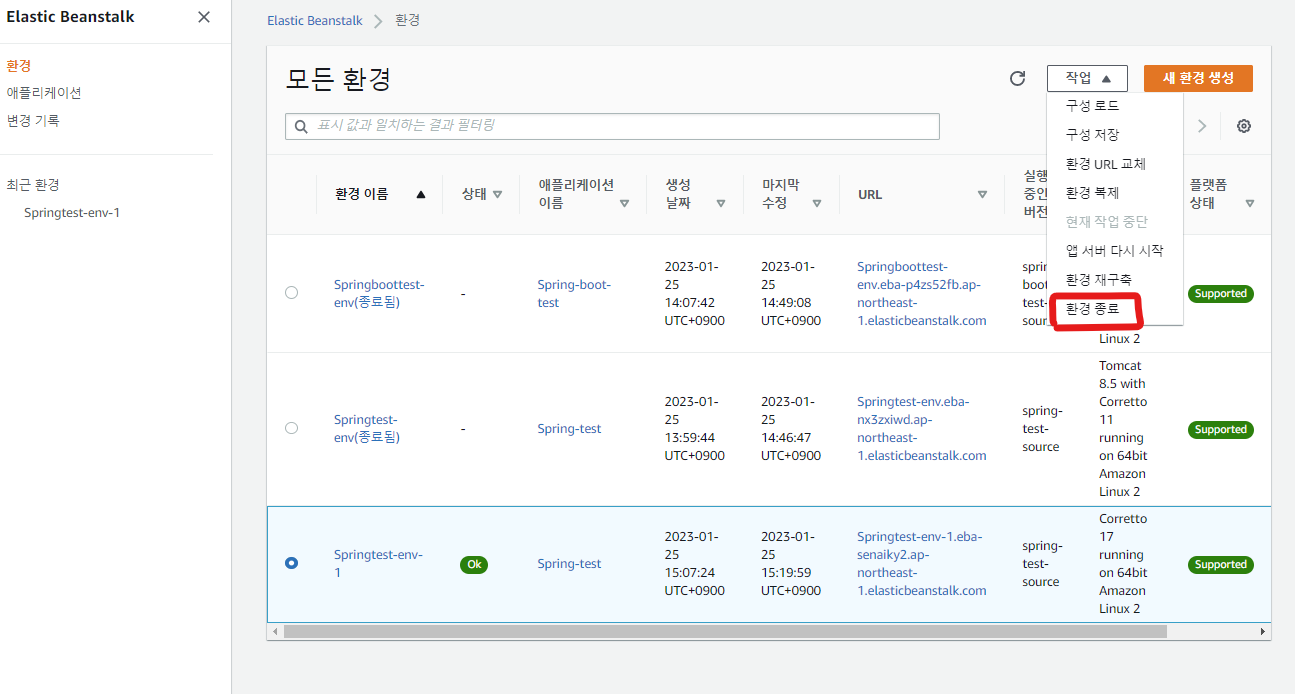Choose 구성 저장 from menu
Screen dimensions: 1295x694
(1092, 134)
